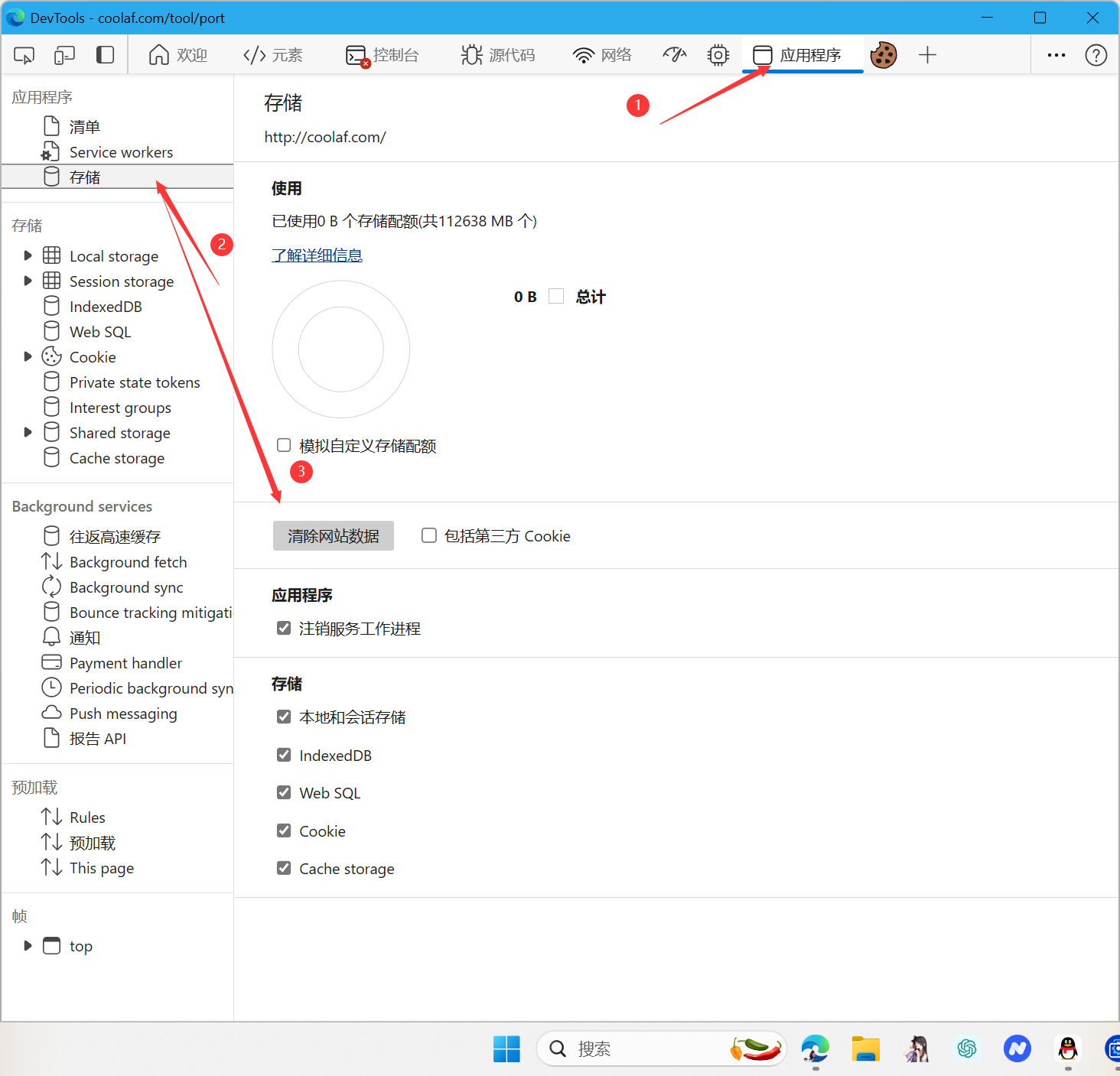This screenshot has height=1076, width=1120.
Task: Check include third-party Cookie option
Action: click(429, 535)
